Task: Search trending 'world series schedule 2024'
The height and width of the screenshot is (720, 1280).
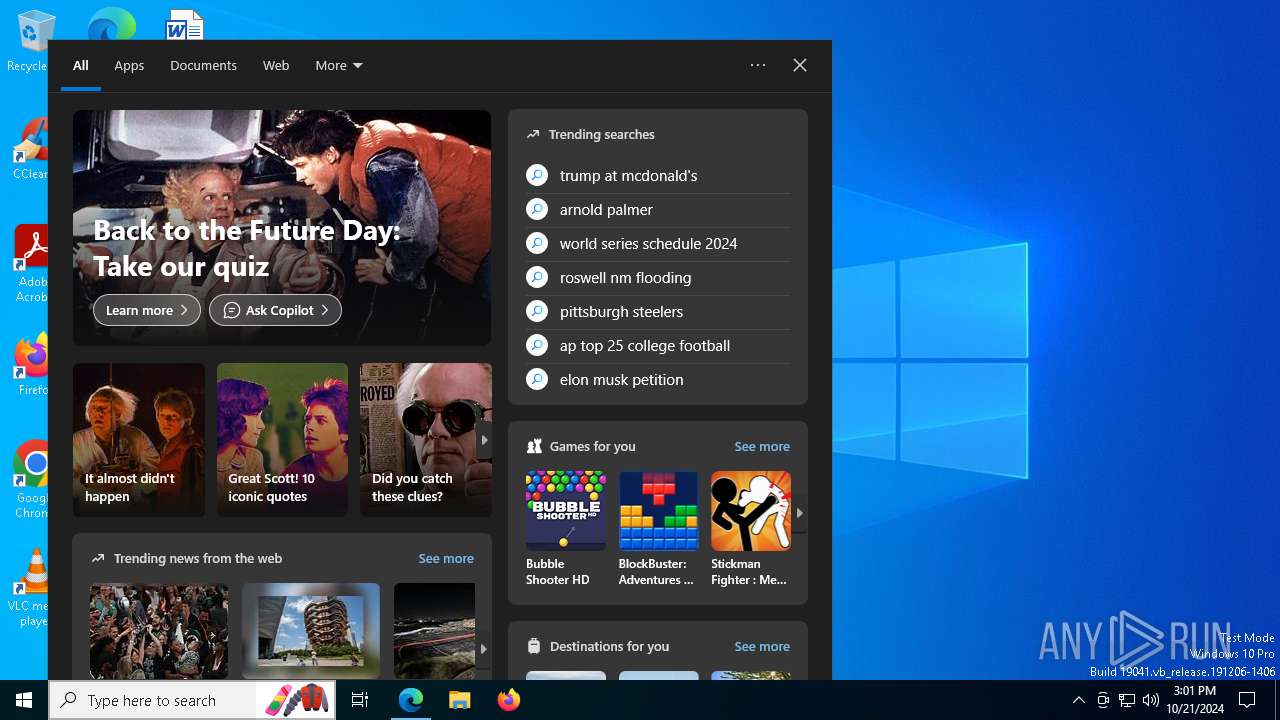Action: (x=658, y=243)
